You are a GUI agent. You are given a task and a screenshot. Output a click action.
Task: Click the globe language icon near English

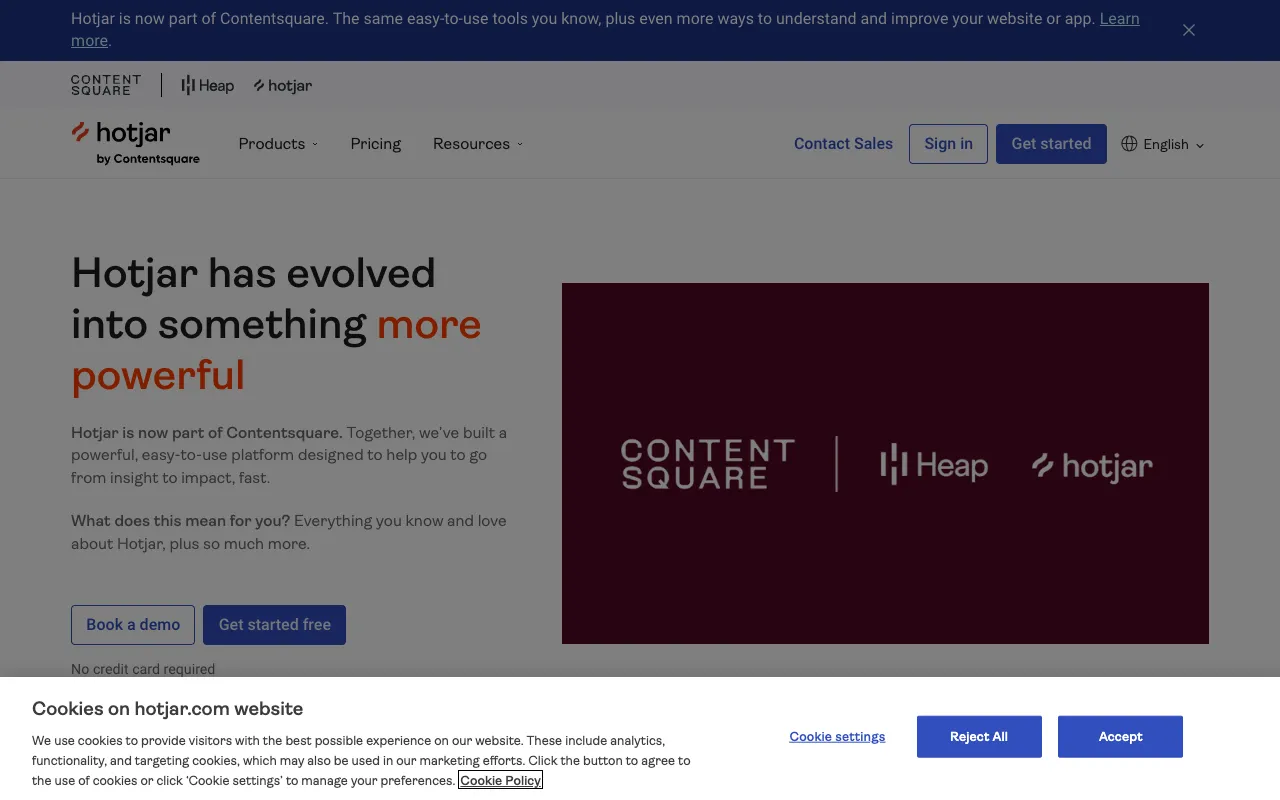(x=1128, y=144)
